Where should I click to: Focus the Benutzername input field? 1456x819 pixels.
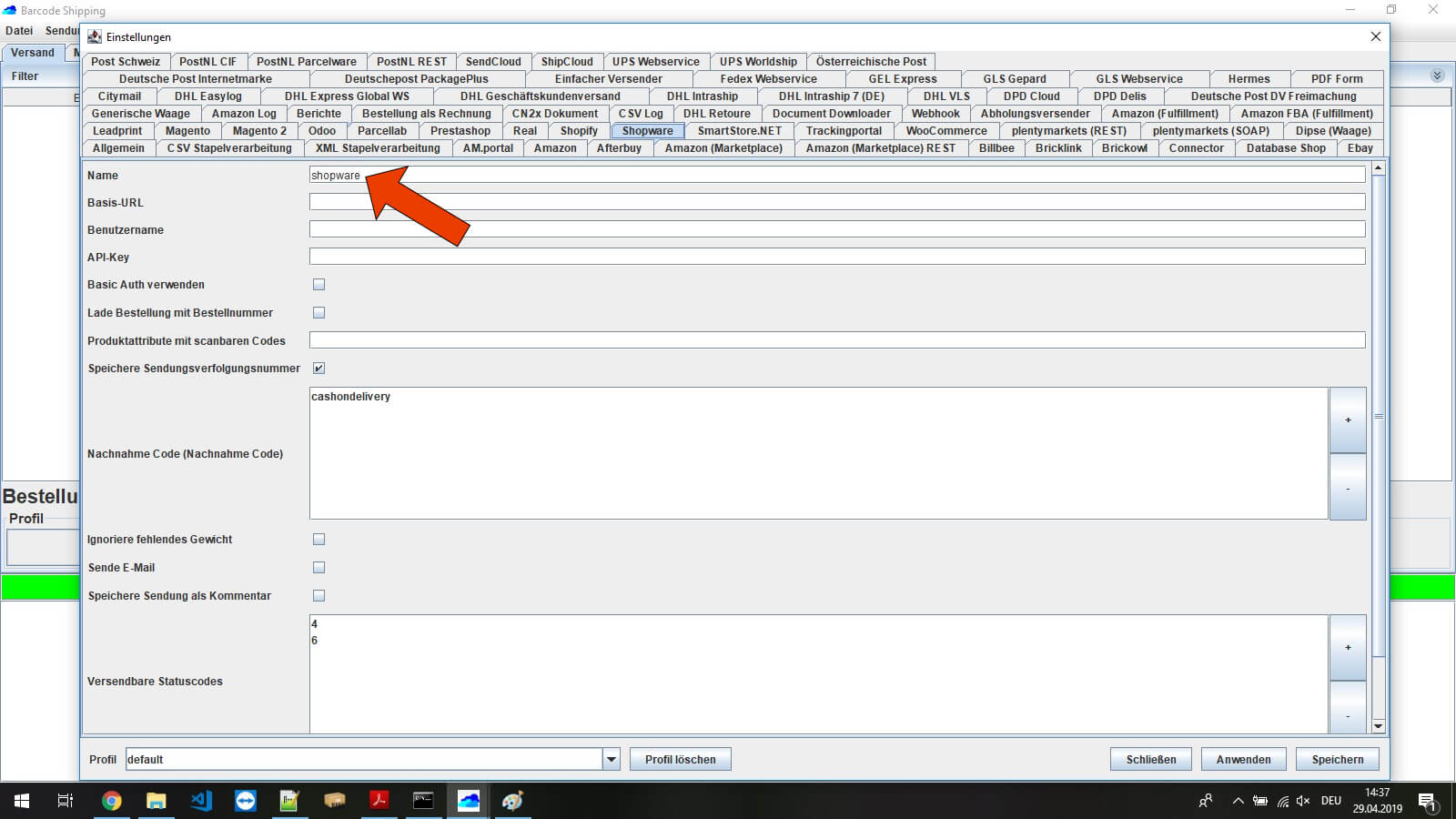837,229
